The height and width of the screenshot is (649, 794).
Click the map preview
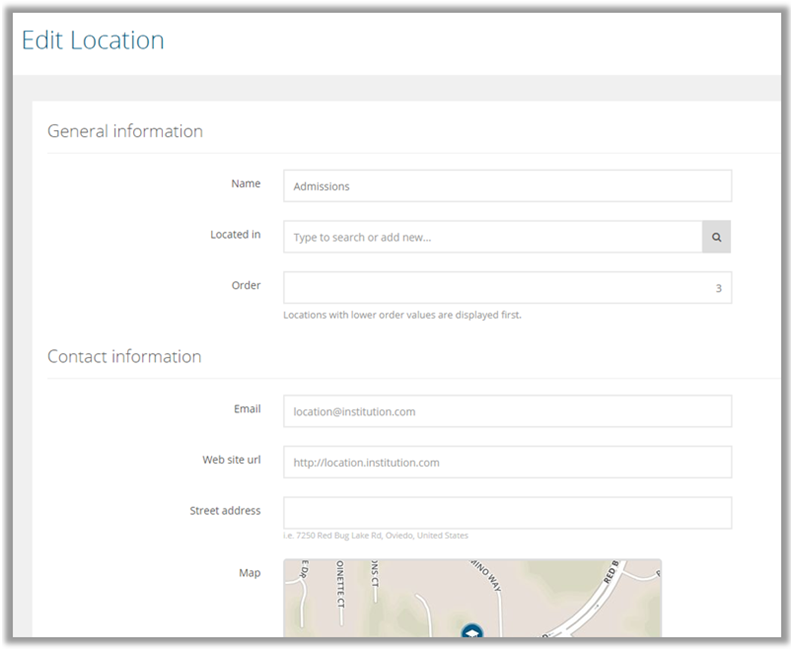pyautogui.click(x=472, y=598)
